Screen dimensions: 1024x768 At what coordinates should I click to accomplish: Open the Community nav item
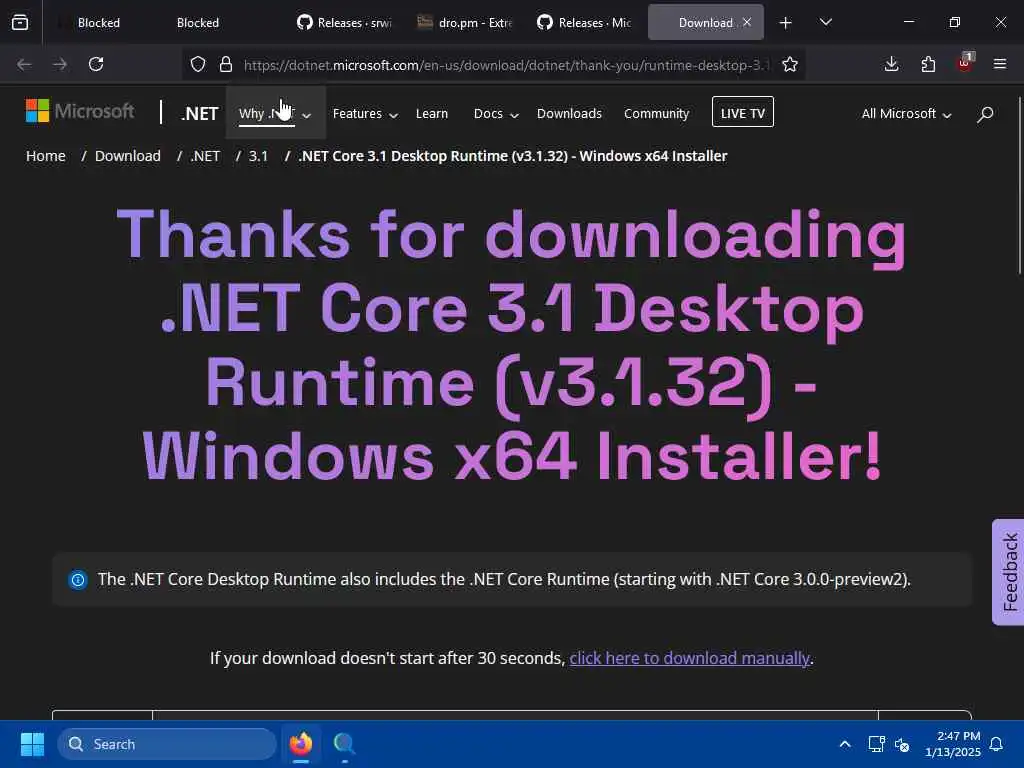[656, 114]
